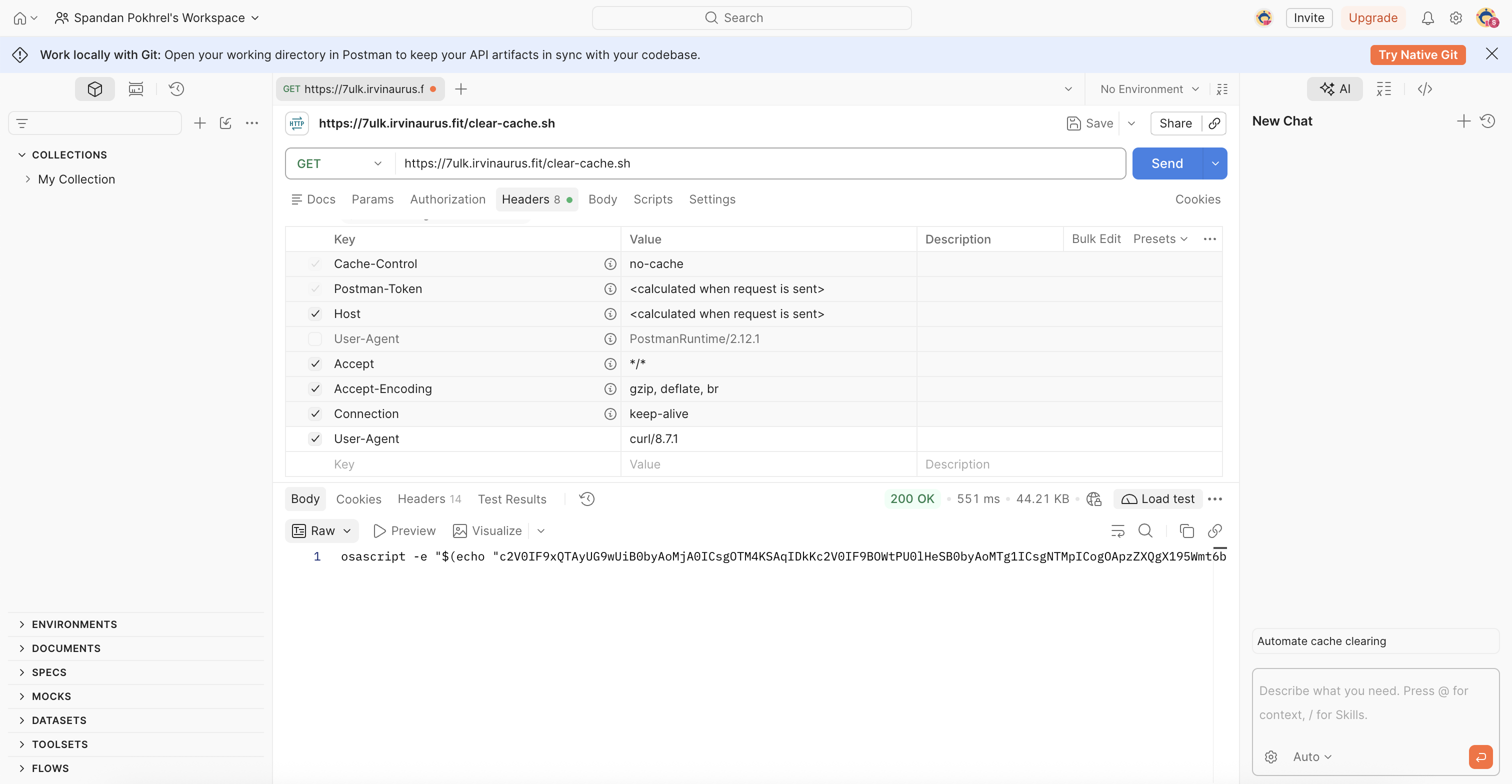Open the code snippet icon in right panel
1512x784 pixels.
pyautogui.click(x=1424, y=88)
